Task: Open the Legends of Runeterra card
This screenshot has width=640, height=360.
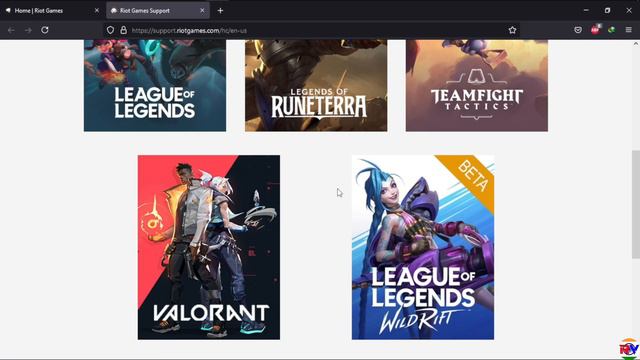Action: coord(316,85)
